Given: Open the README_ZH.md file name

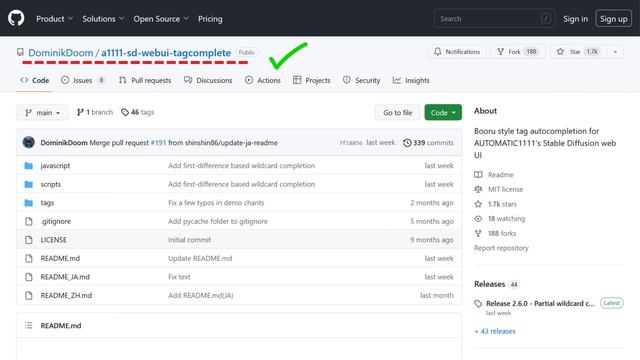Looking at the screenshot, I should tap(66, 295).
